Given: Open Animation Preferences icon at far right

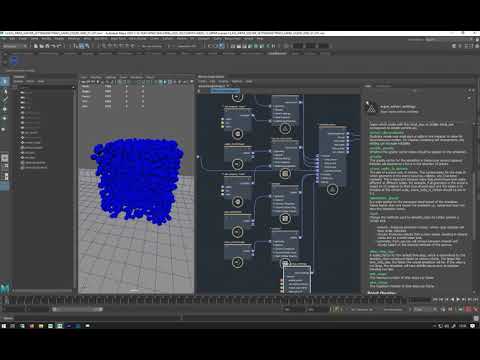Looking at the screenshot, I should [x=476, y=309].
